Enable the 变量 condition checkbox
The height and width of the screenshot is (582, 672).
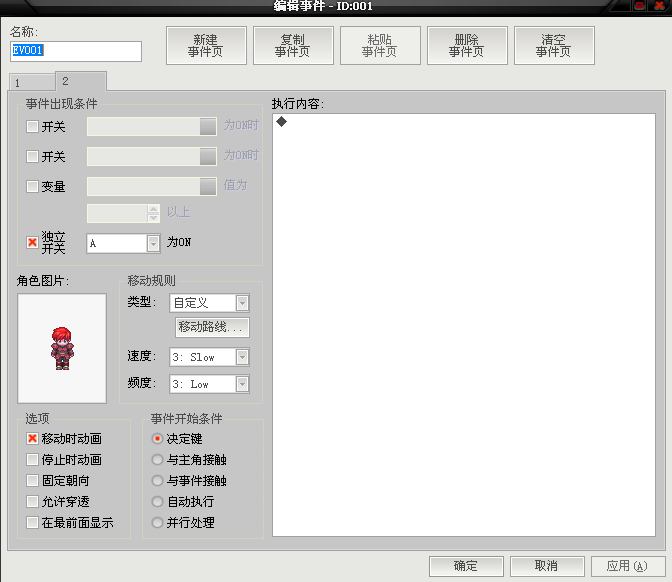pos(32,186)
